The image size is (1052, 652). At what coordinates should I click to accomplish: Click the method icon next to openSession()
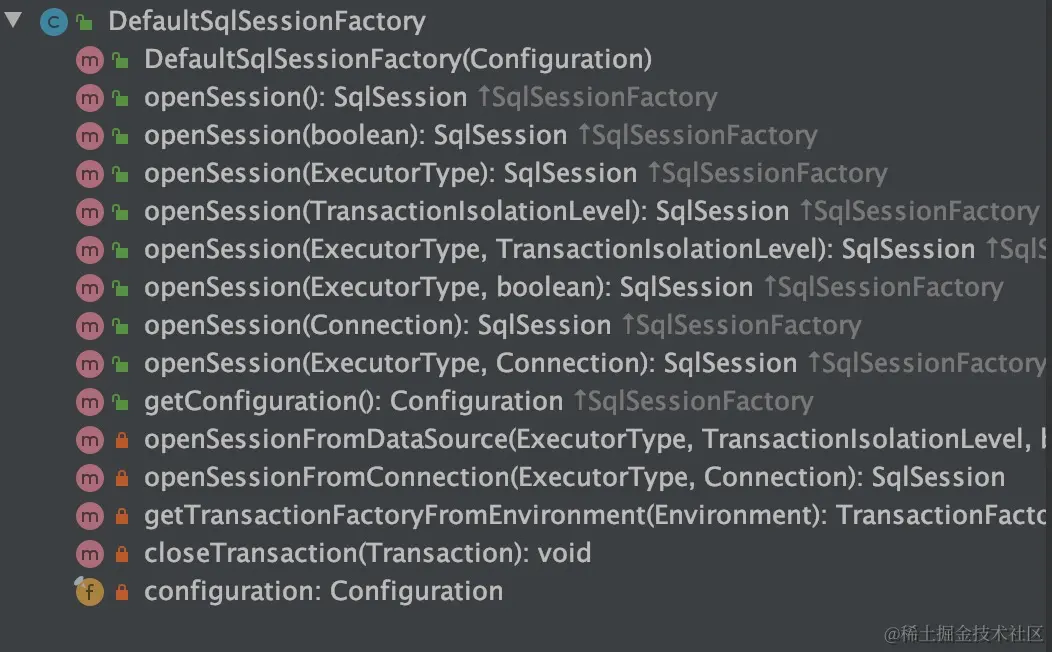pyautogui.click(x=90, y=98)
